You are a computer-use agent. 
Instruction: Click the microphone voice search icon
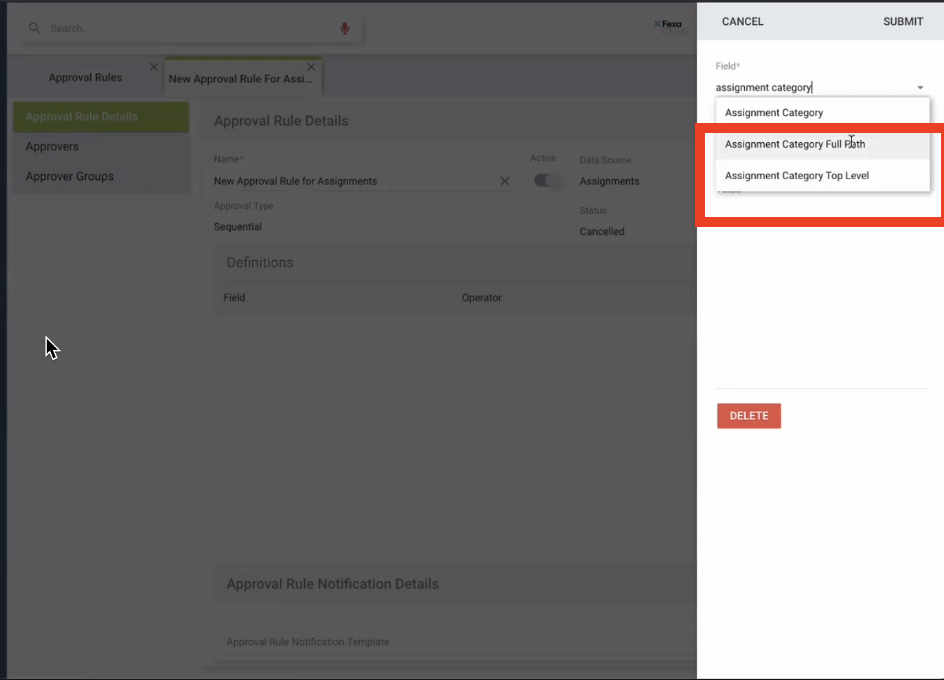click(x=345, y=28)
